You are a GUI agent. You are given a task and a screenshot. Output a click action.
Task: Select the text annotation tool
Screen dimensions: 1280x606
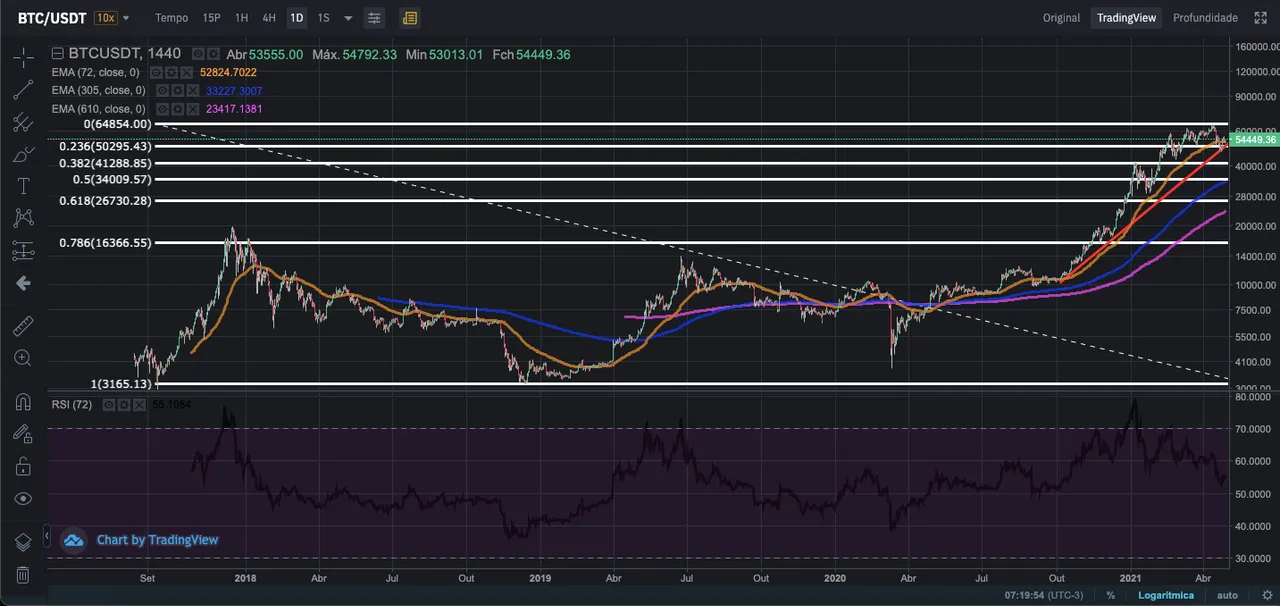tap(23, 186)
